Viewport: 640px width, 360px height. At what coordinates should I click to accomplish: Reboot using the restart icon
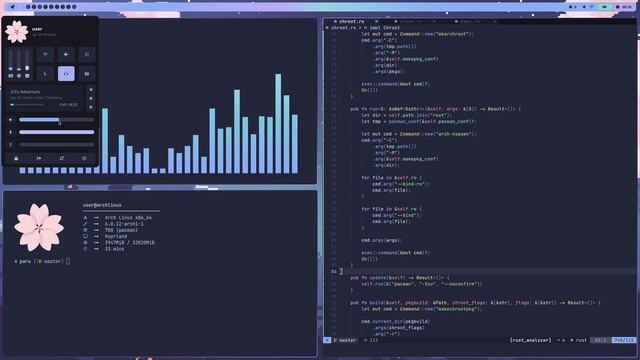pos(62,158)
